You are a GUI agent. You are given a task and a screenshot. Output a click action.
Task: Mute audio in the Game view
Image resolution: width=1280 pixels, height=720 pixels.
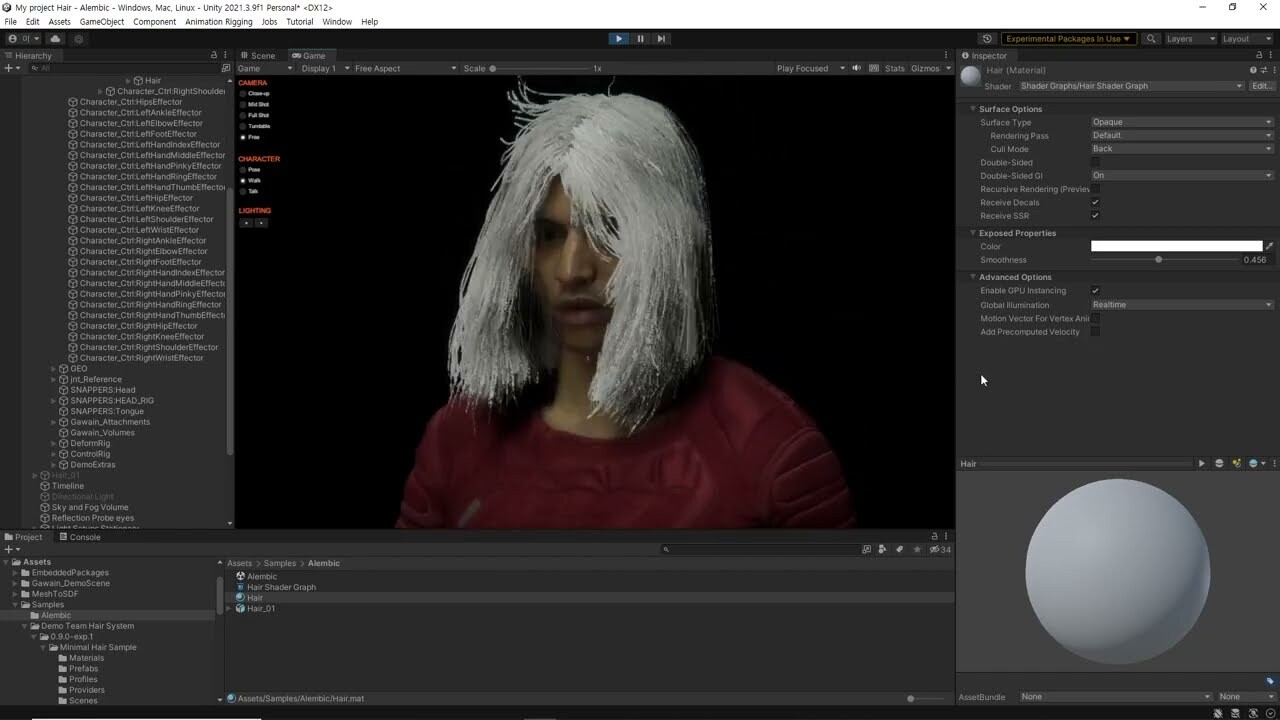(x=856, y=68)
